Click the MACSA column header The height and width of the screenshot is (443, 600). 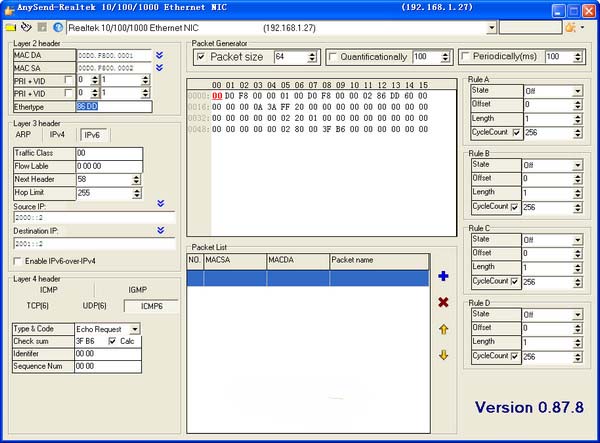pos(234,259)
